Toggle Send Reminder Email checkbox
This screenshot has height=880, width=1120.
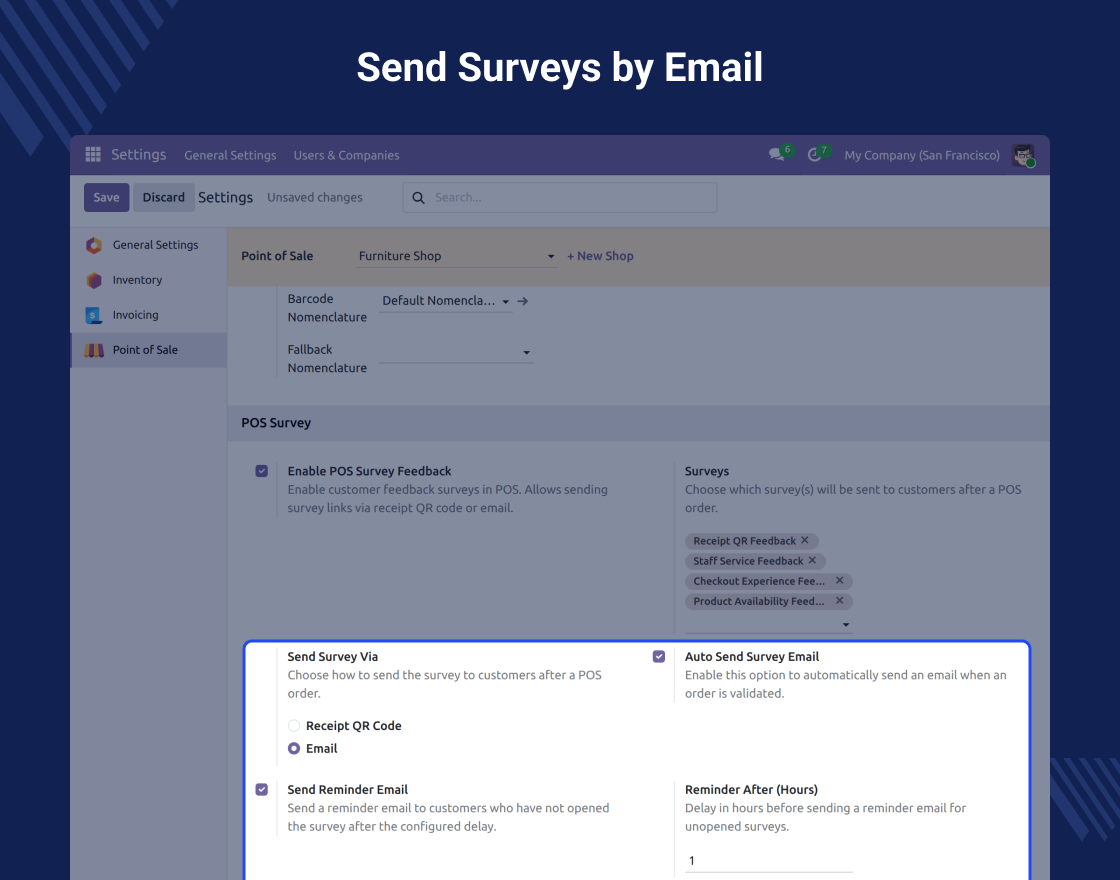tap(261, 789)
